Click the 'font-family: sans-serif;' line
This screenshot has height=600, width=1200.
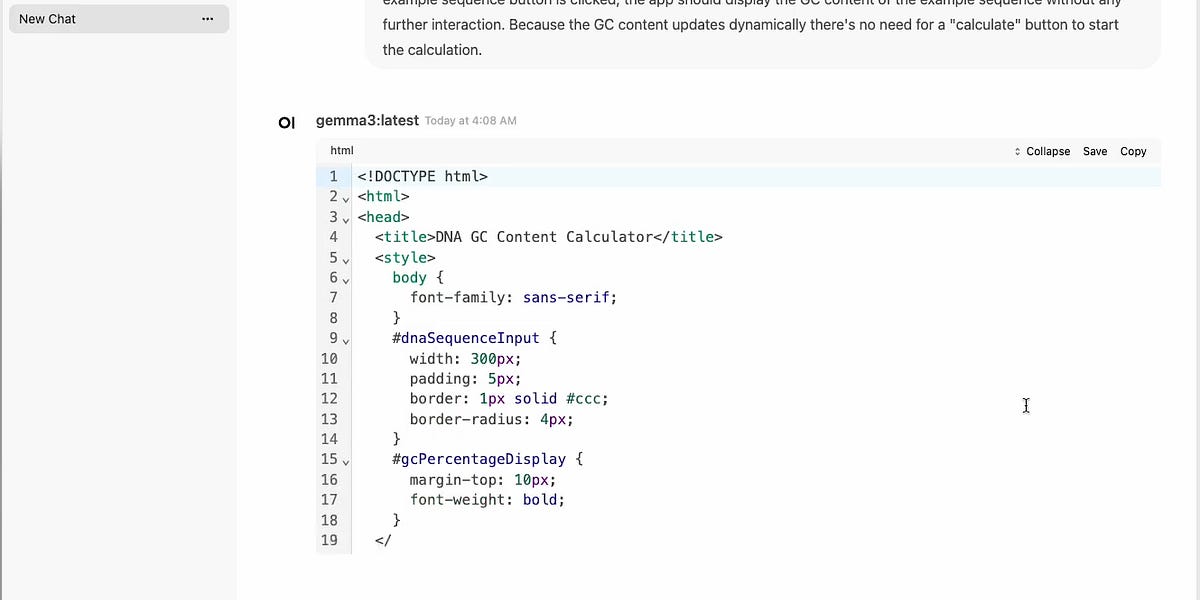514,297
